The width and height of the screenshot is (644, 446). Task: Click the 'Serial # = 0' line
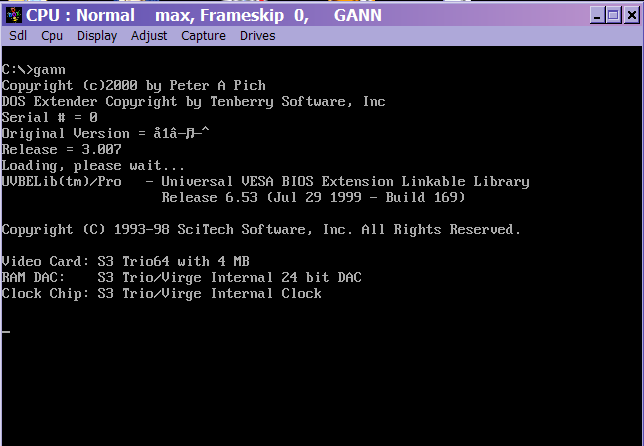[49, 118]
